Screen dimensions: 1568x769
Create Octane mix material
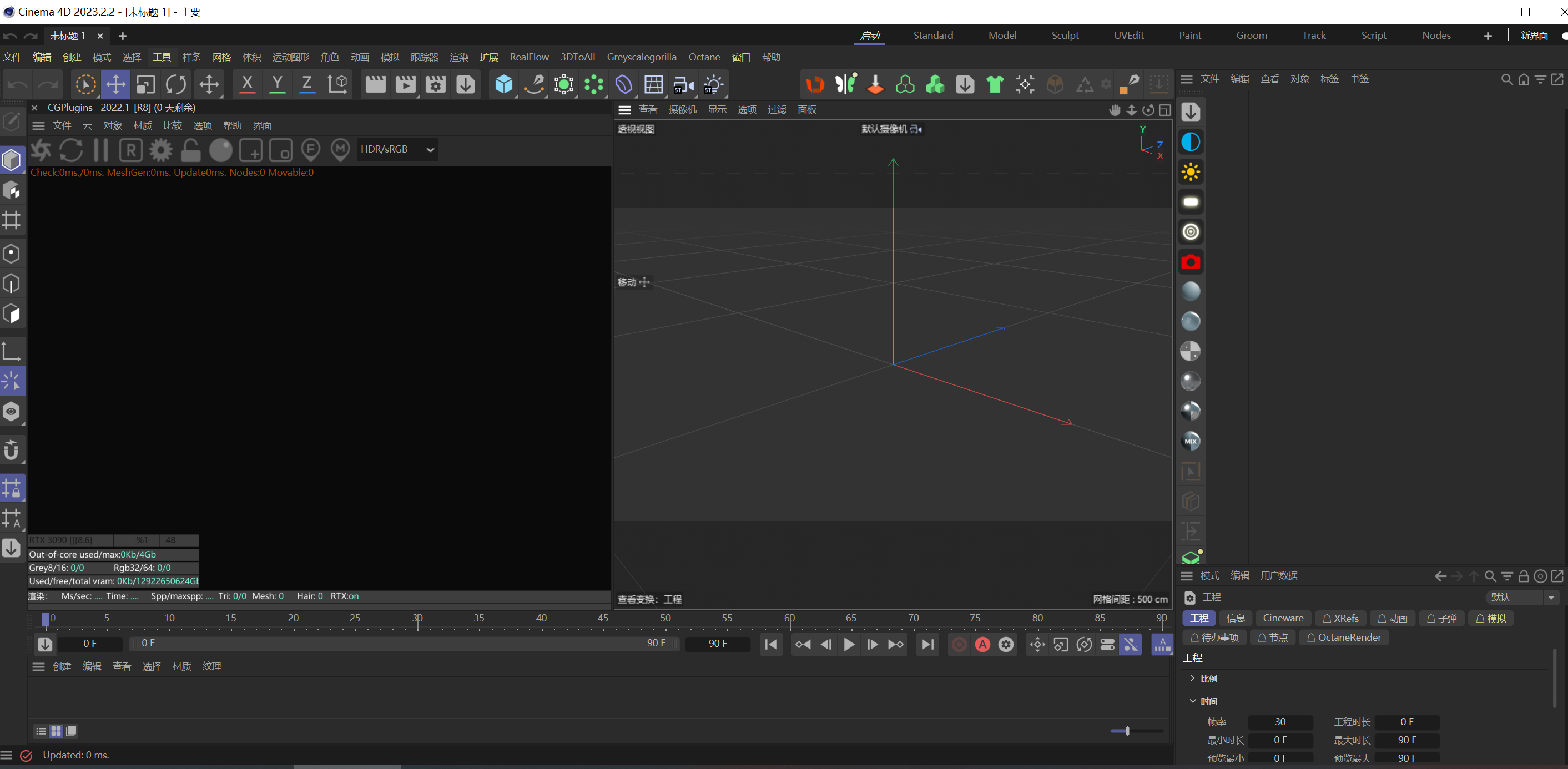(1191, 441)
